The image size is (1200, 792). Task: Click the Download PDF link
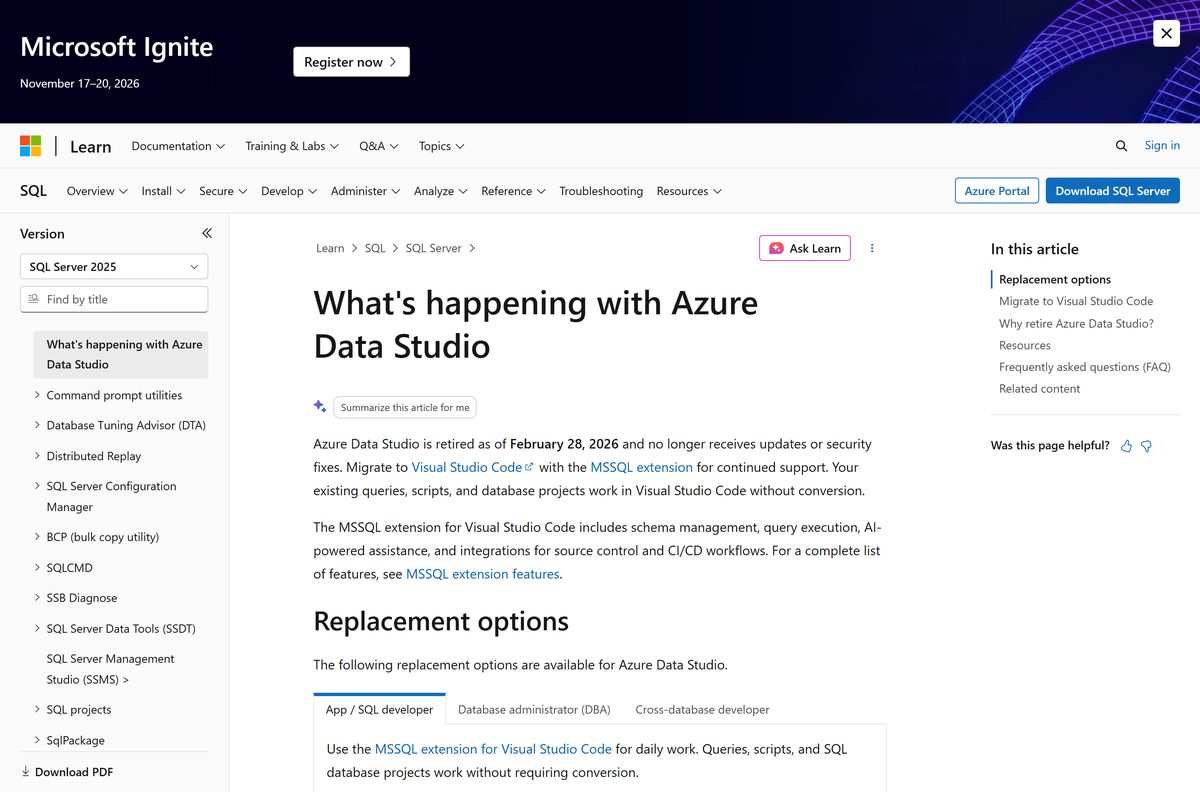click(67, 772)
